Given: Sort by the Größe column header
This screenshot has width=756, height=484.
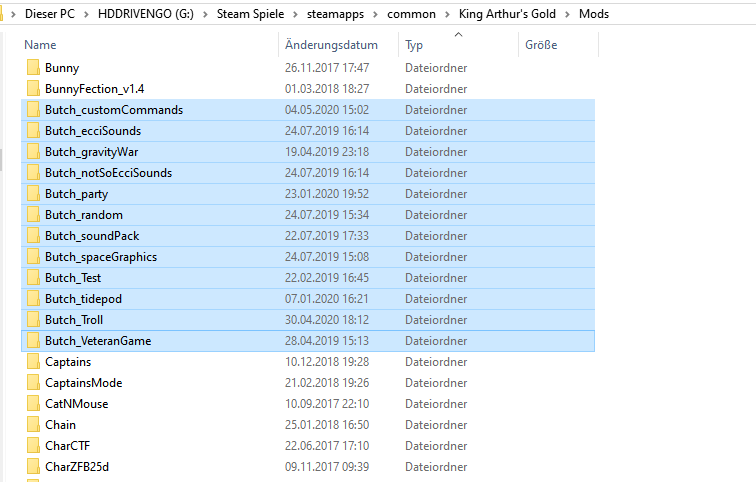Looking at the screenshot, I should click(540, 45).
